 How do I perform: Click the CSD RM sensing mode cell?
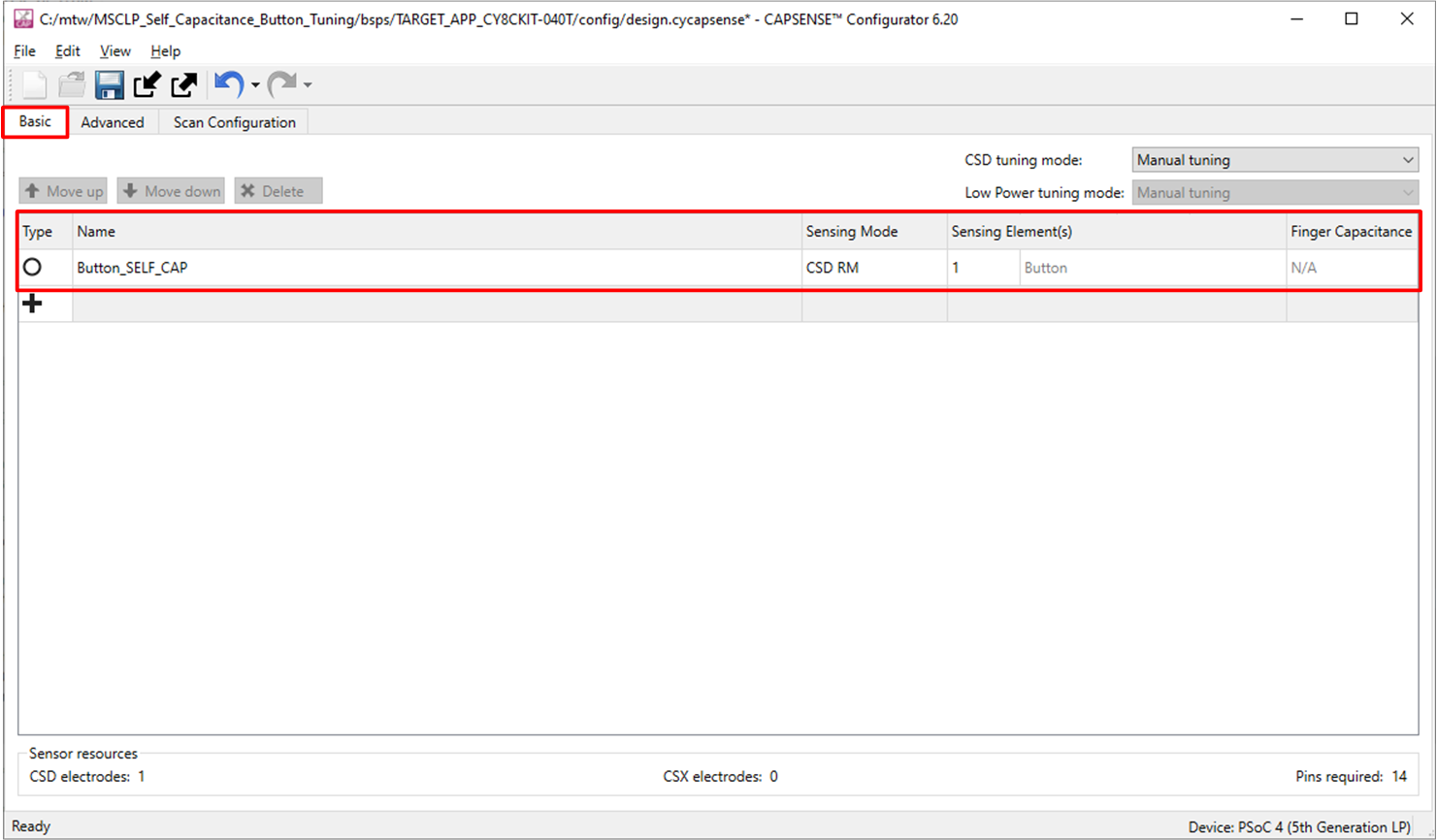pos(874,268)
